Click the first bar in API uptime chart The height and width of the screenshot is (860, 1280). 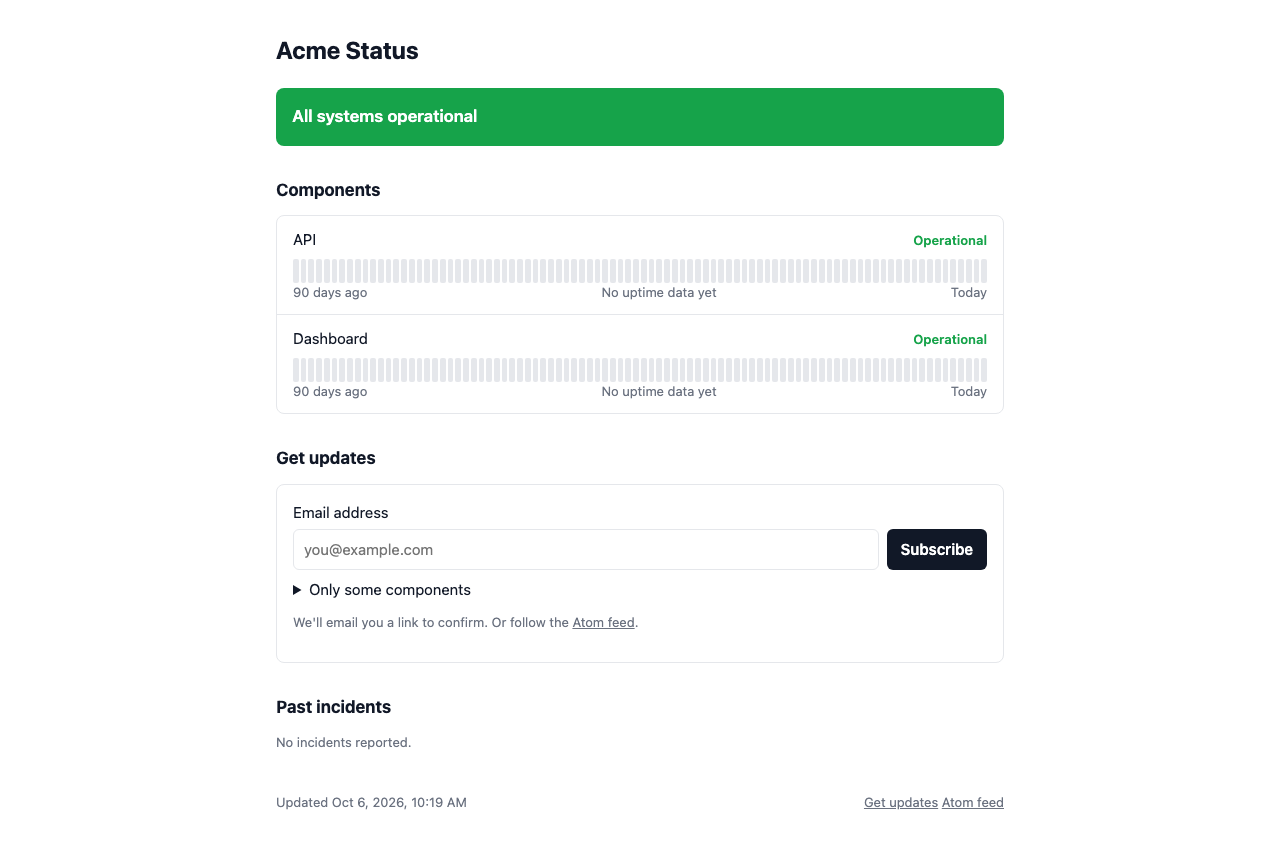(x=296, y=271)
